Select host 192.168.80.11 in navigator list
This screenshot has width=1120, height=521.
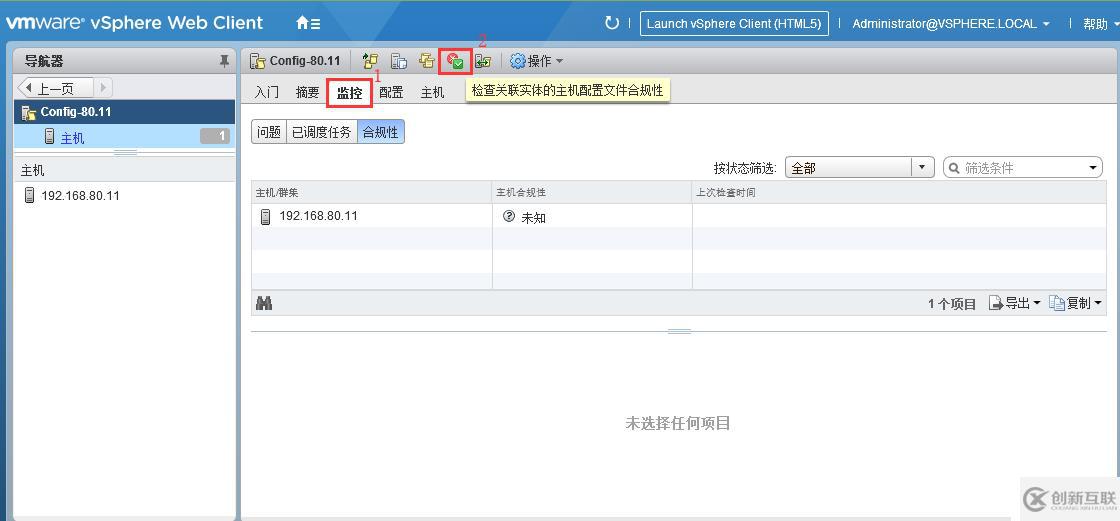[81, 195]
